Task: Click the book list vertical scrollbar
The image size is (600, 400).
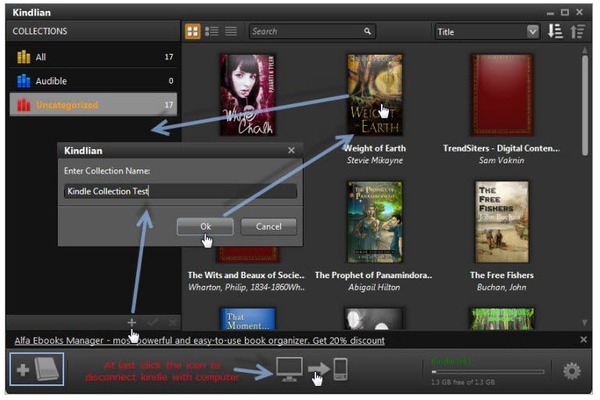Action: (x=585, y=105)
